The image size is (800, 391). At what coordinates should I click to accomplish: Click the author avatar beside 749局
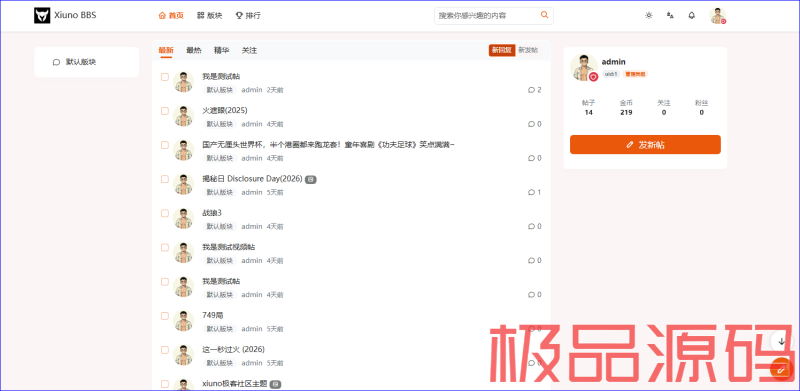(x=184, y=321)
